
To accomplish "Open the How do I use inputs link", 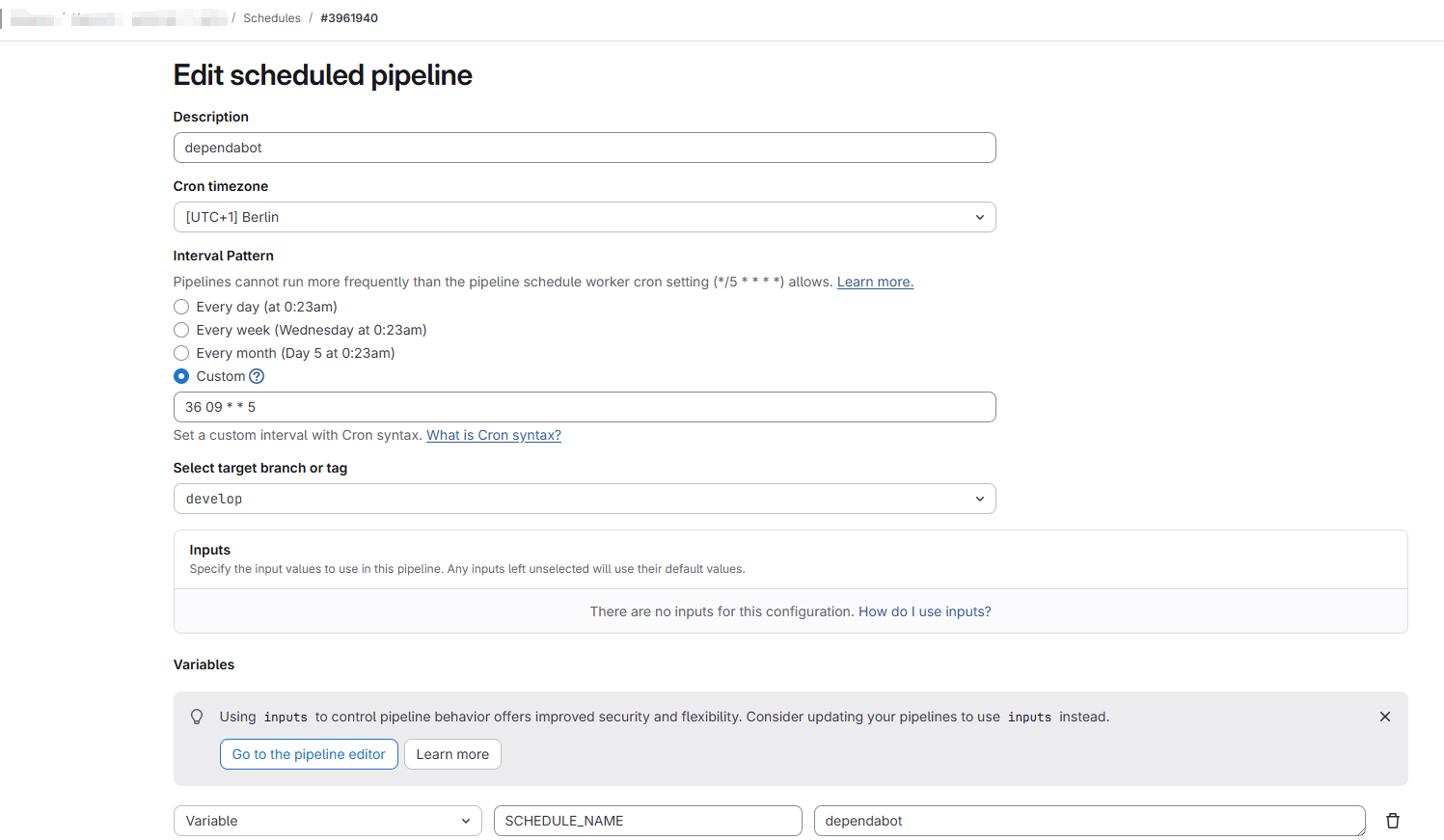I will click(x=924, y=611).
